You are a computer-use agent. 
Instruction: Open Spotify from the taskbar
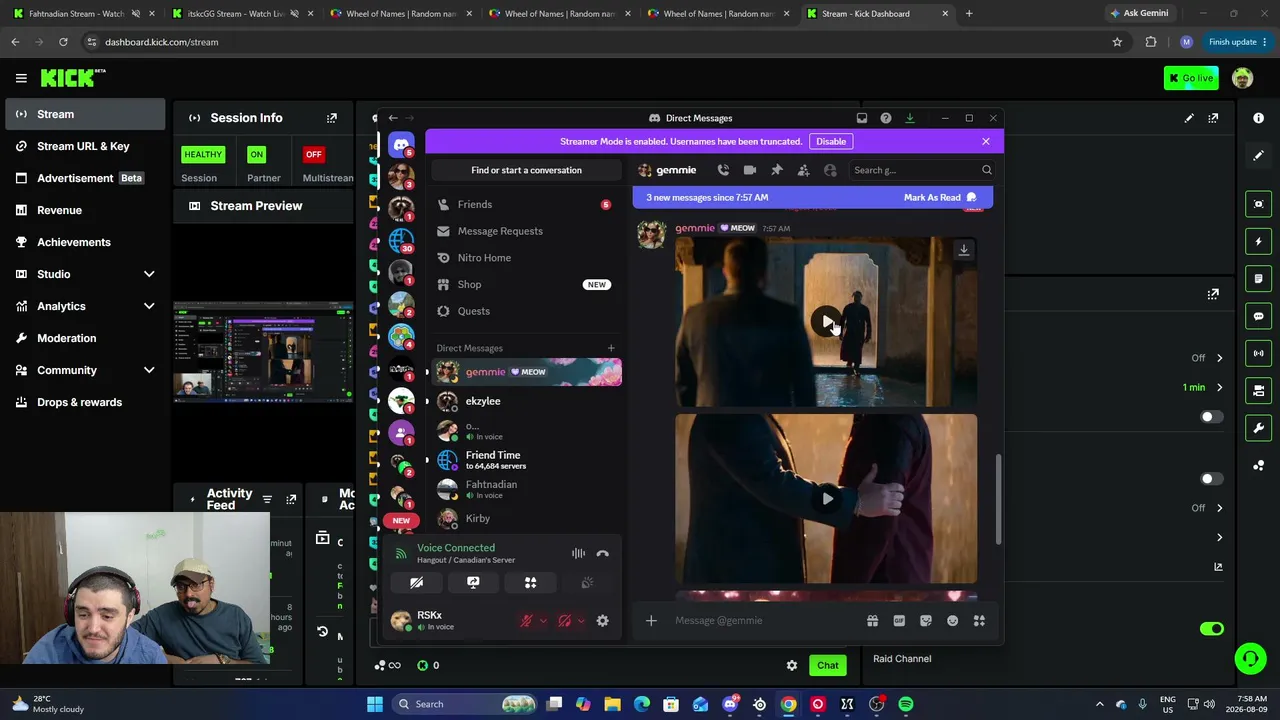coord(906,704)
